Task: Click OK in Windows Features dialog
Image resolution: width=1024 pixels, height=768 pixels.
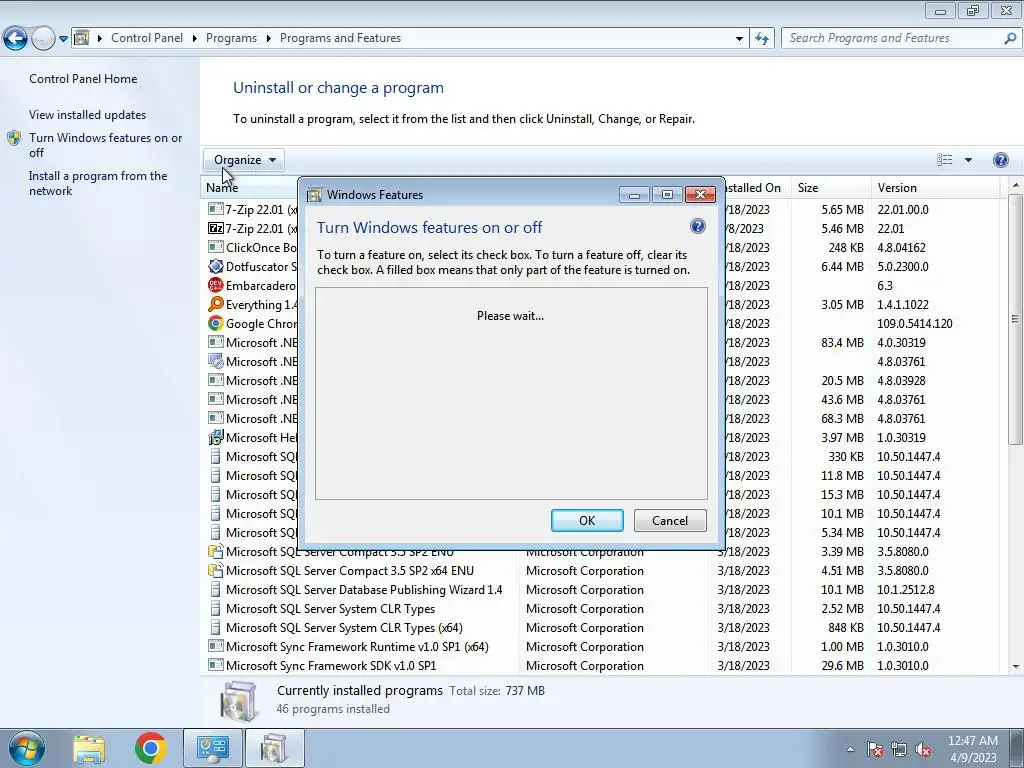Action: pos(587,520)
